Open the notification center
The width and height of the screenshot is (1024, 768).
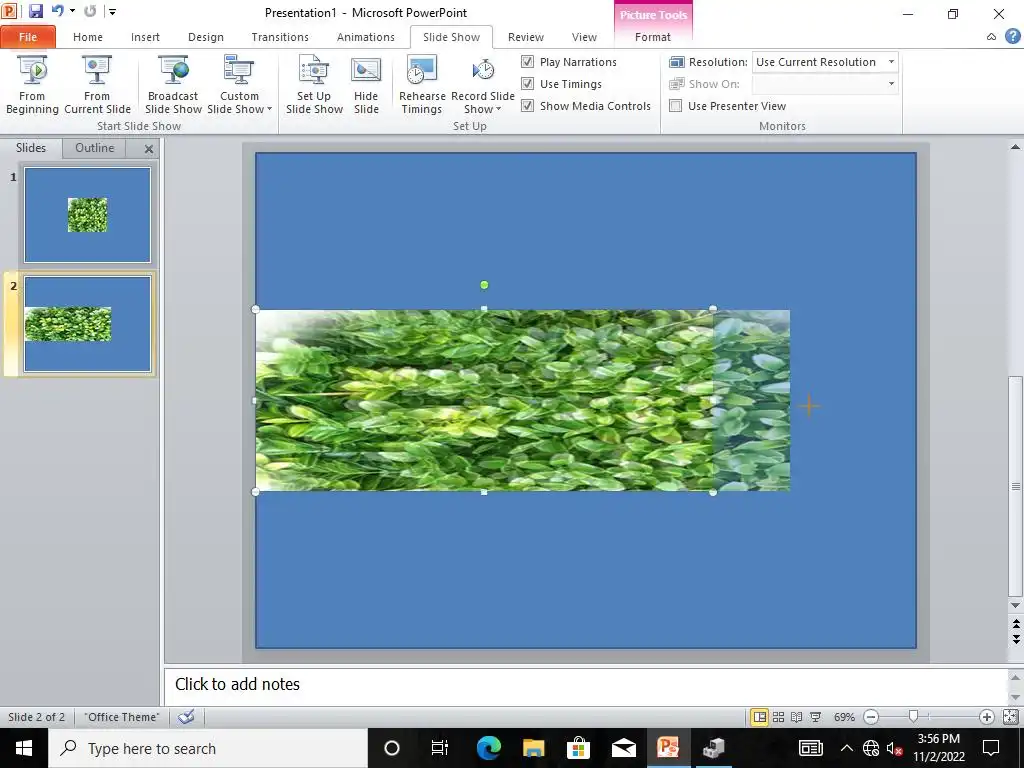coord(991,748)
